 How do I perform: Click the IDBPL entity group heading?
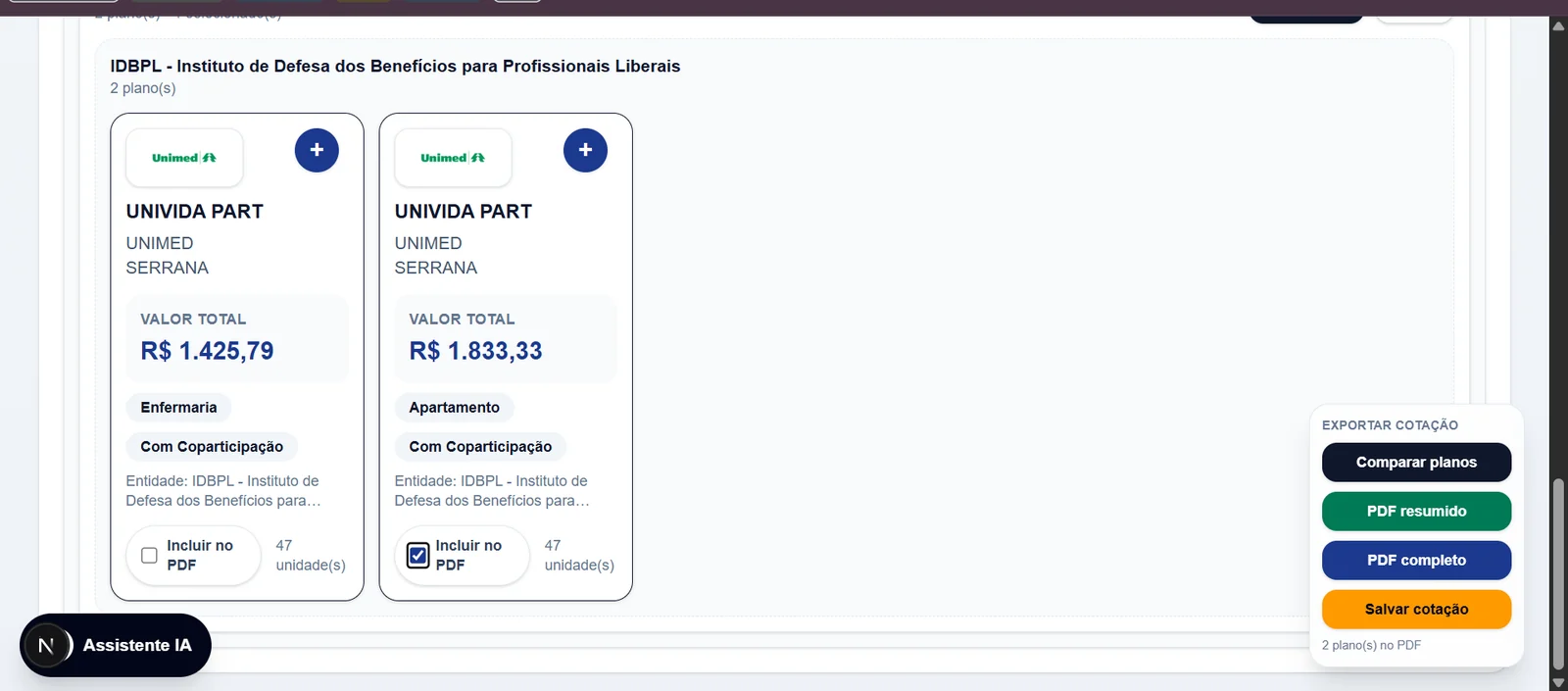[395, 66]
